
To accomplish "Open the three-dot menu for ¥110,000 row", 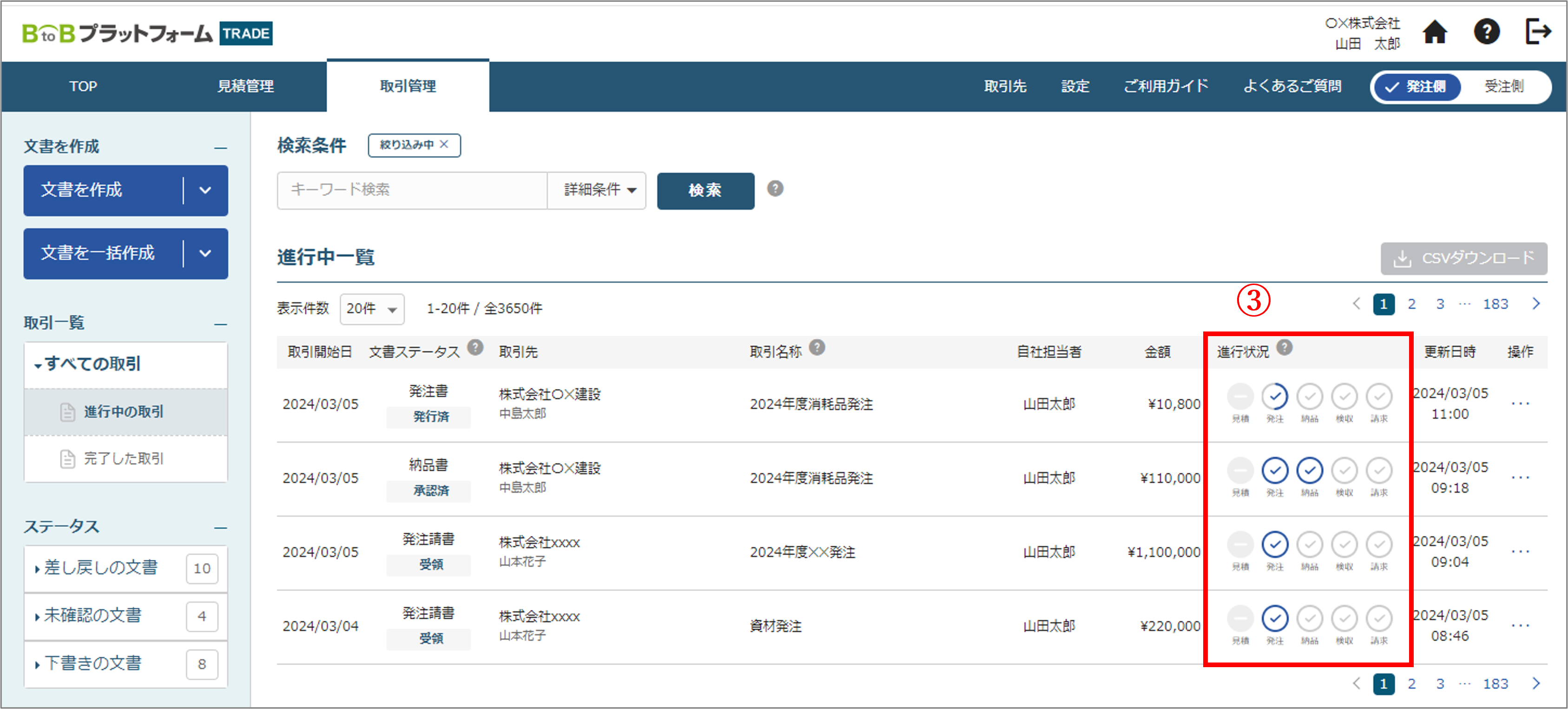I will [1520, 477].
